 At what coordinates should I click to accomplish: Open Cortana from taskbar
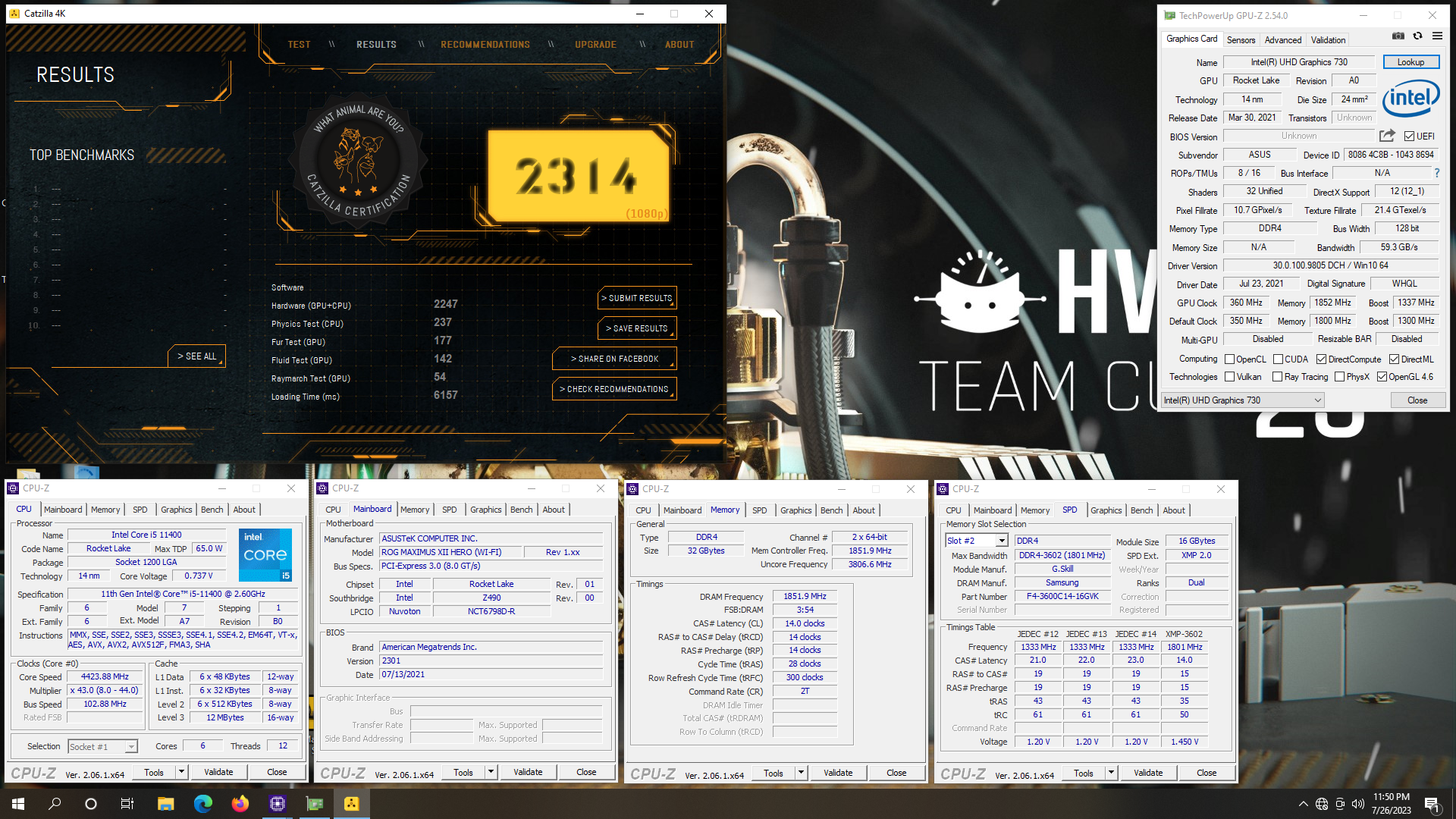[91, 804]
